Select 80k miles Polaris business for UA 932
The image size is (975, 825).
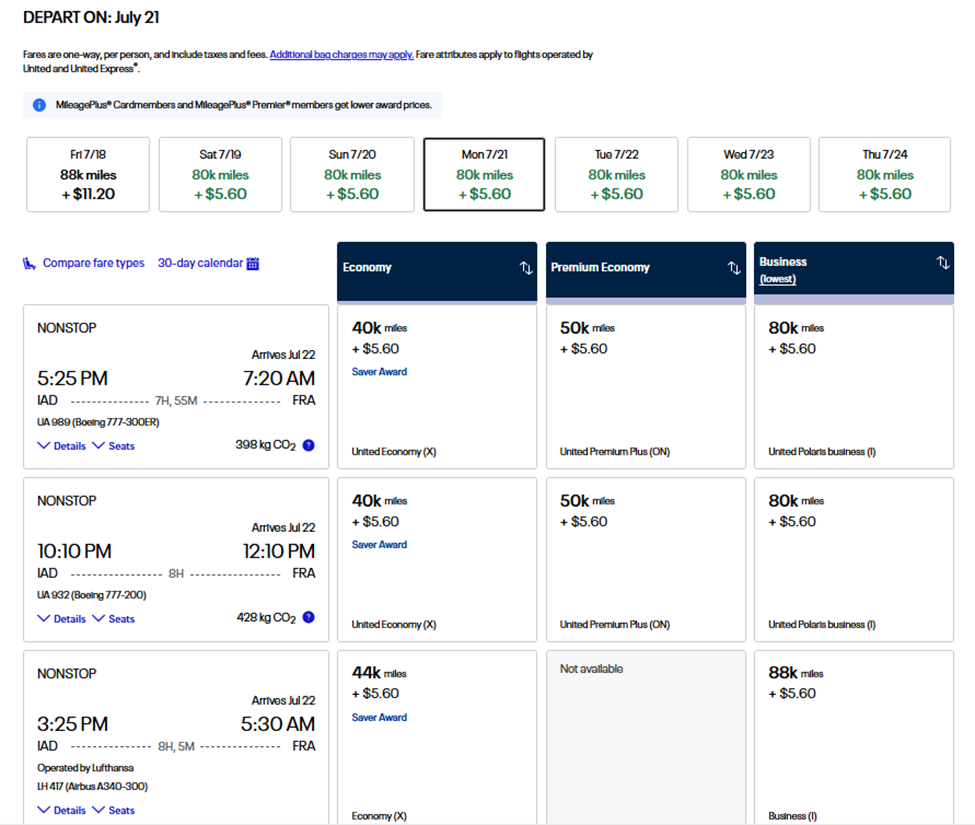click(853, 560)
